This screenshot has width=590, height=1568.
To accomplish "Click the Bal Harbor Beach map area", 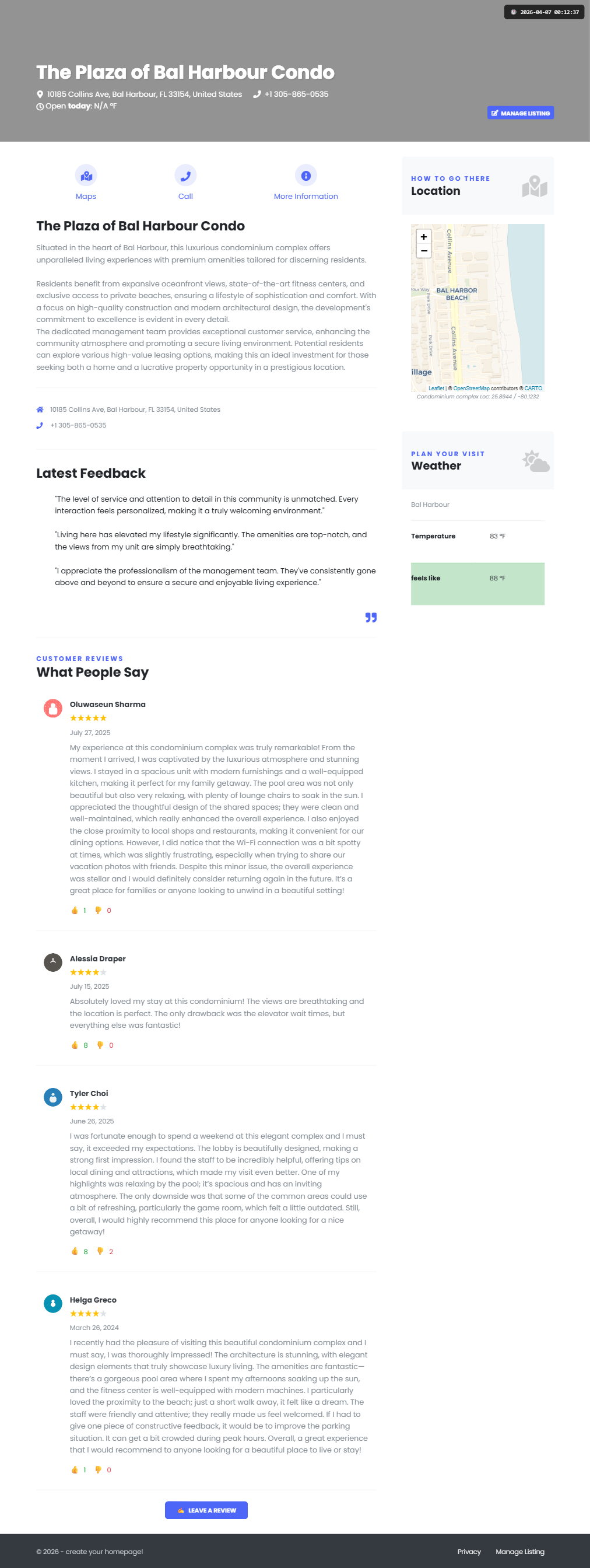I will pos(457,294).
